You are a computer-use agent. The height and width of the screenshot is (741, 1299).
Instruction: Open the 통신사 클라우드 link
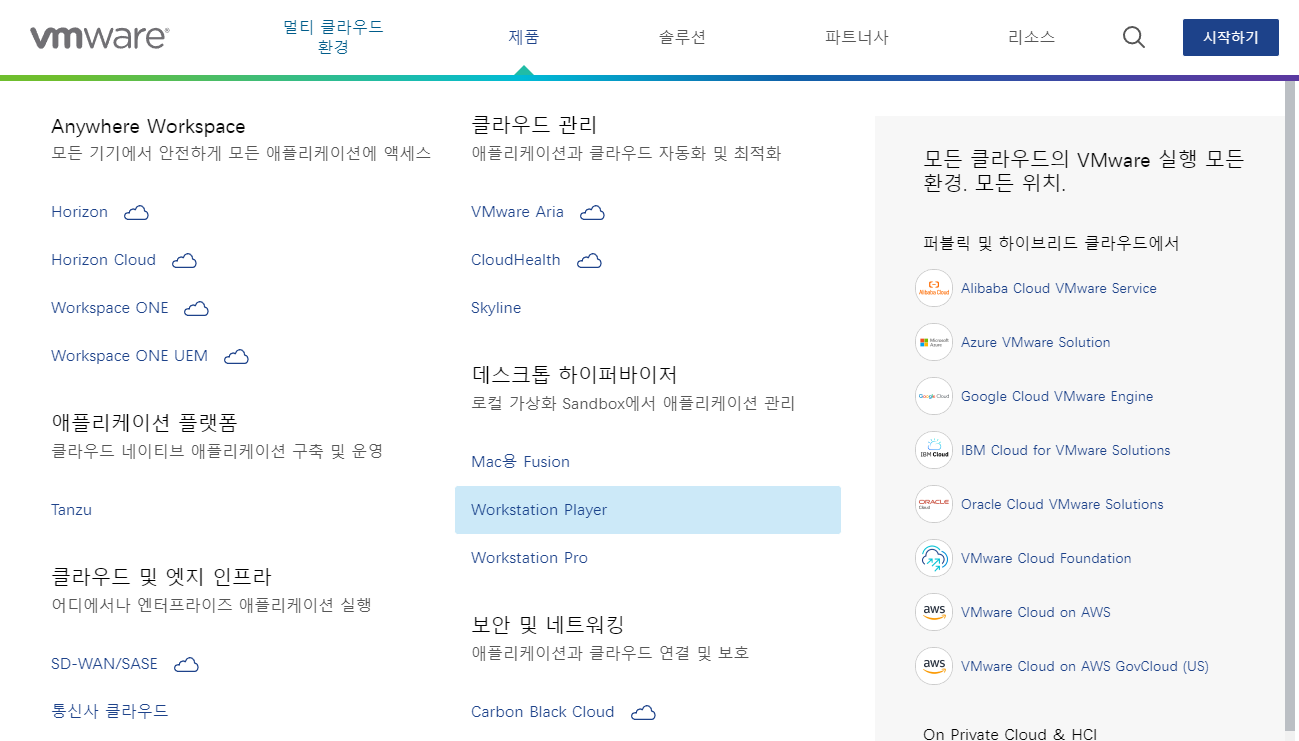[110, 711]
